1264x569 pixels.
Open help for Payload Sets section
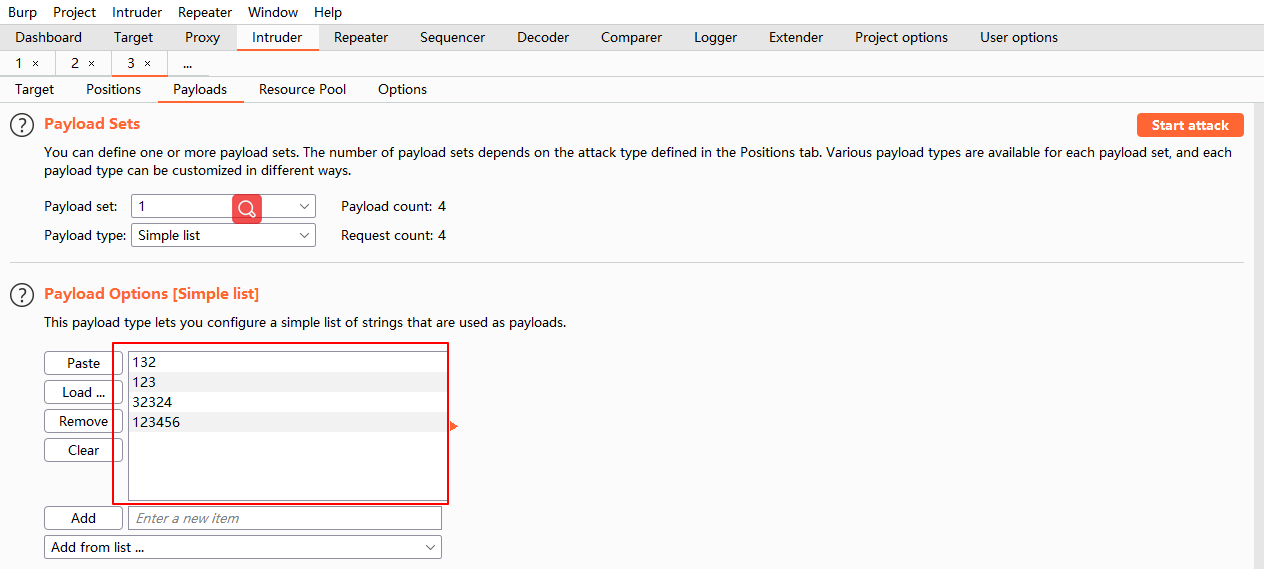pos(21,125)
